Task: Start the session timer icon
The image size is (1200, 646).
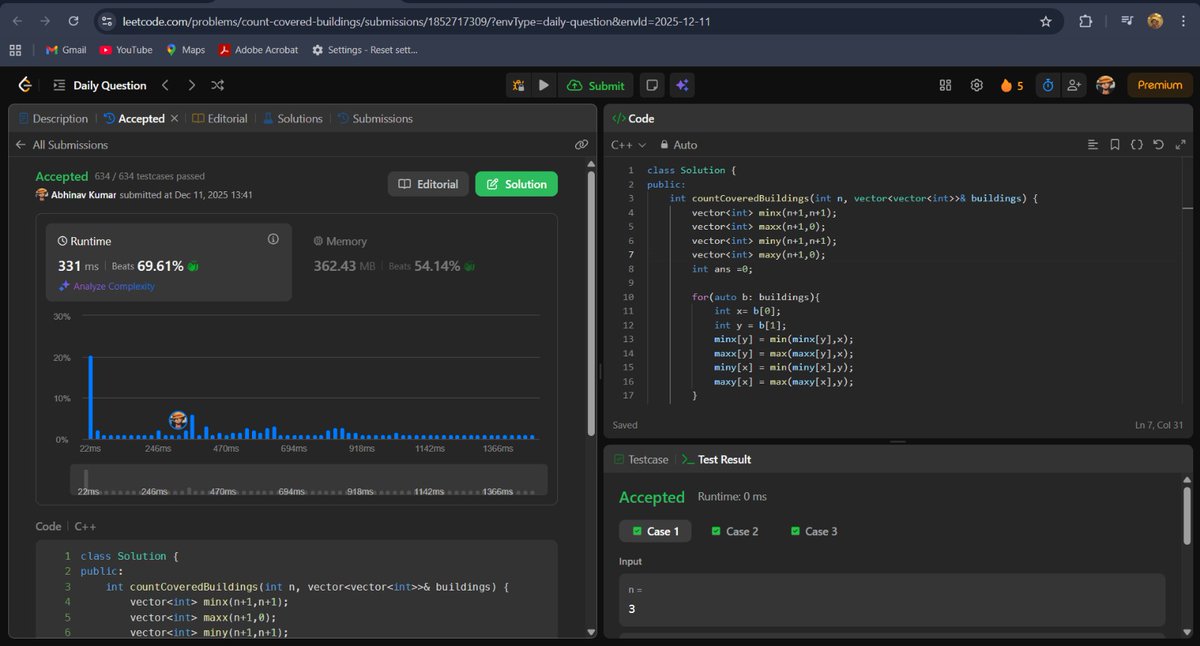Action: click(1047, 86)
